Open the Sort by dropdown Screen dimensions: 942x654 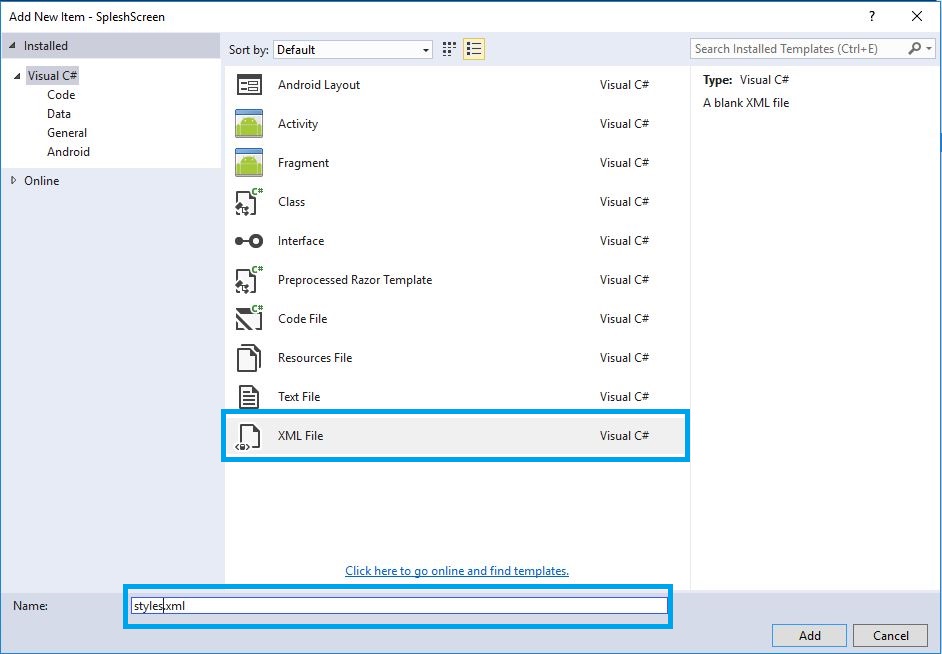click(x=353, y=49)
